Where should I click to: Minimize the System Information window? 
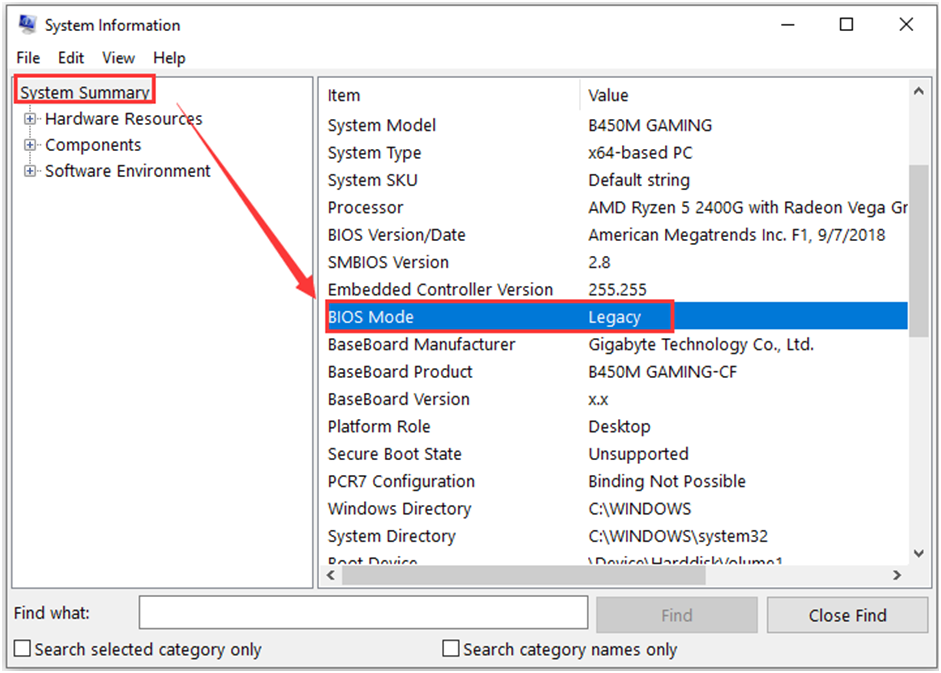point(788,25)
